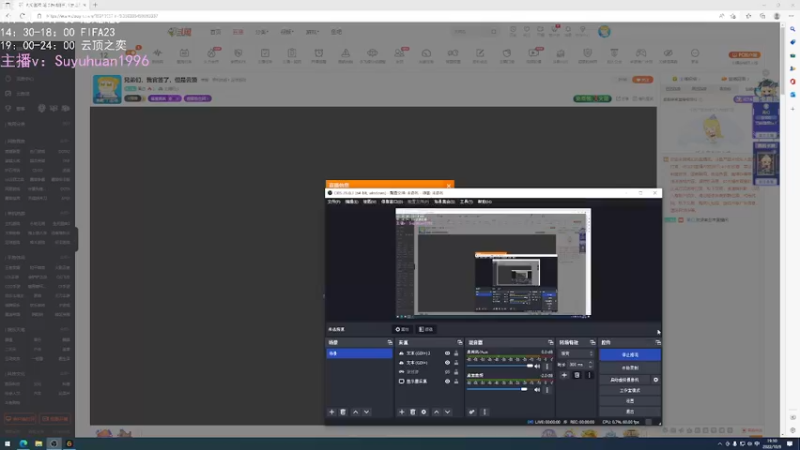The image size is (800, 450).
Task: Open 麦克风/Aux channel three-dot options
Action: click(x=547, y=366)
